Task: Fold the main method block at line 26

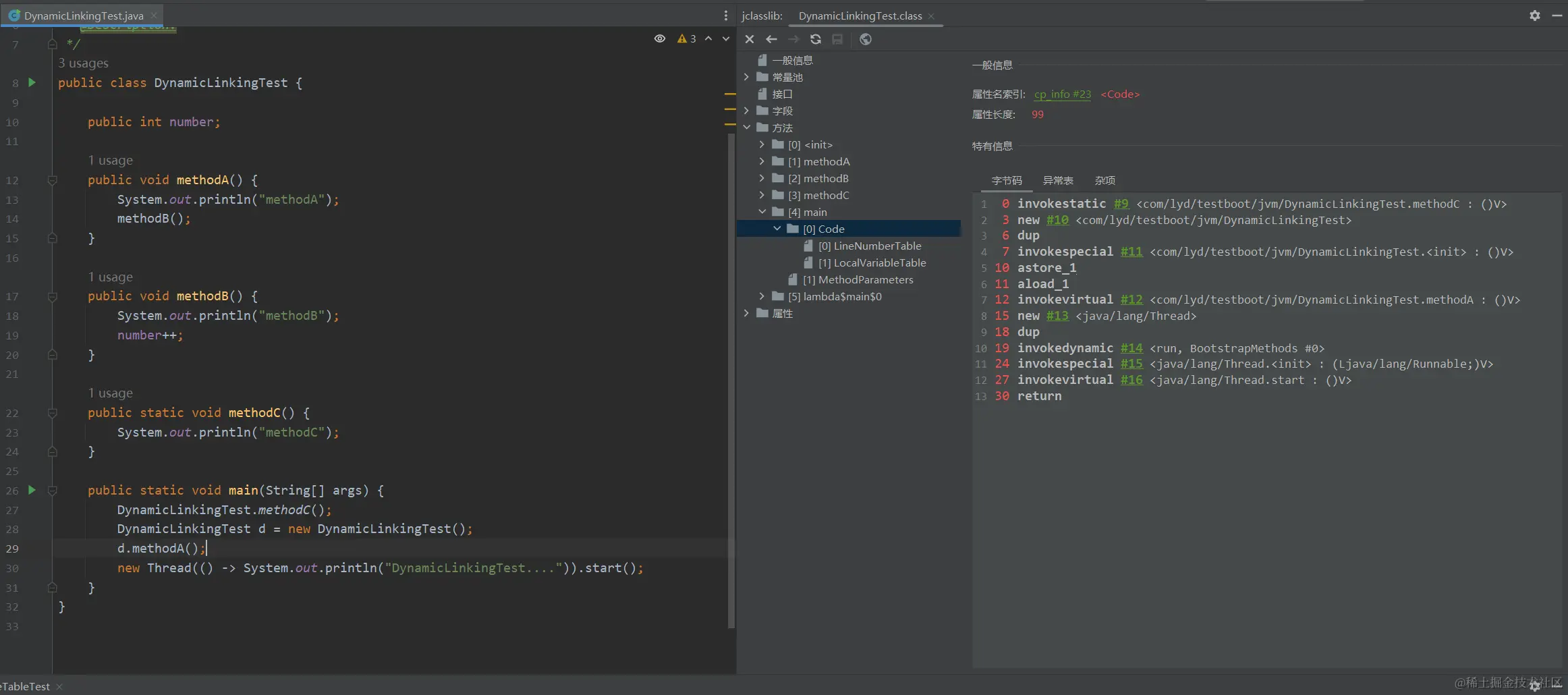Action: [x=52, y=491]
